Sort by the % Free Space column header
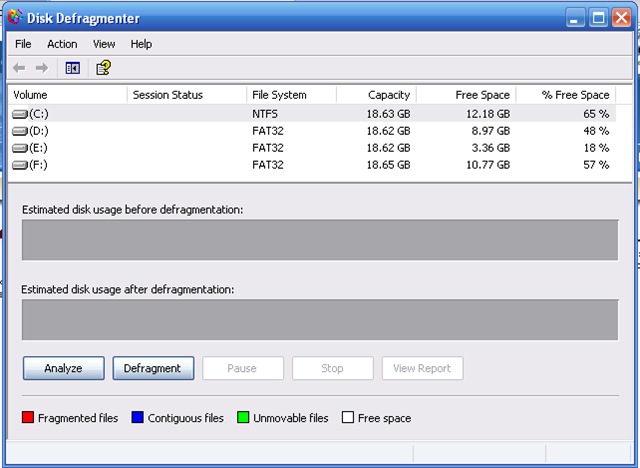Screen dimensions: 640x468 [566, 95]
